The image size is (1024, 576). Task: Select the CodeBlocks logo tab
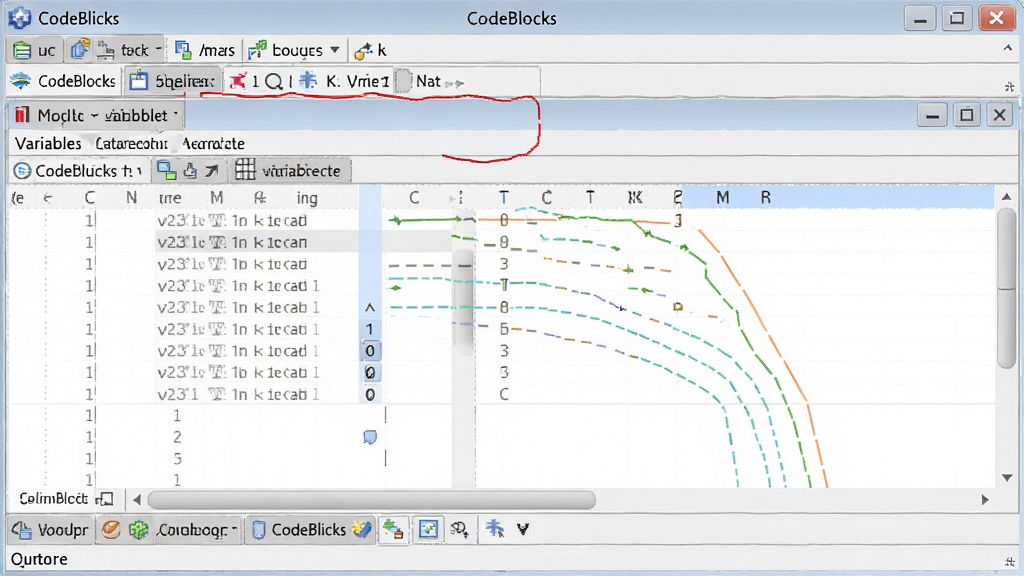[63, 81]
